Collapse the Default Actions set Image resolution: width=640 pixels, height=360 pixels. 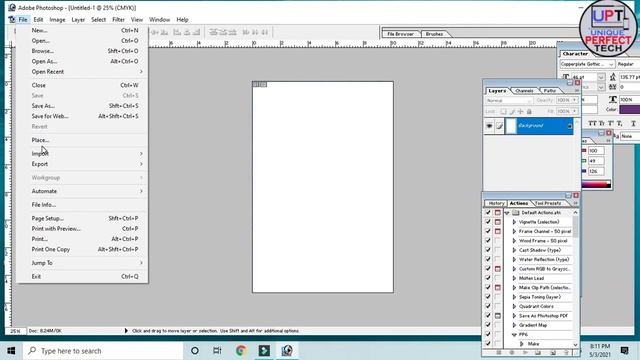click(507, 213)
